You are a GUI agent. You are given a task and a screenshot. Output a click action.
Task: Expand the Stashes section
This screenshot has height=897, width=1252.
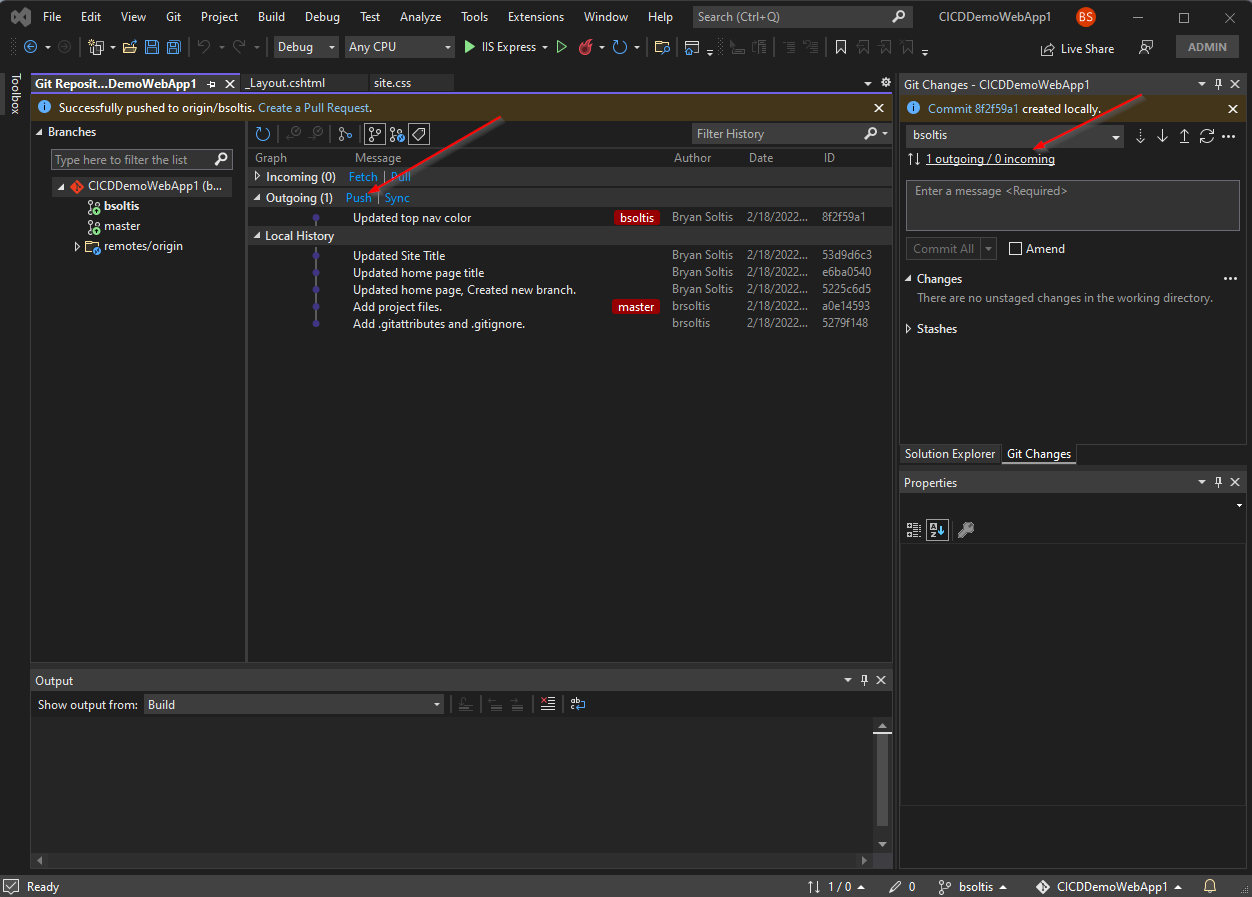909,329
